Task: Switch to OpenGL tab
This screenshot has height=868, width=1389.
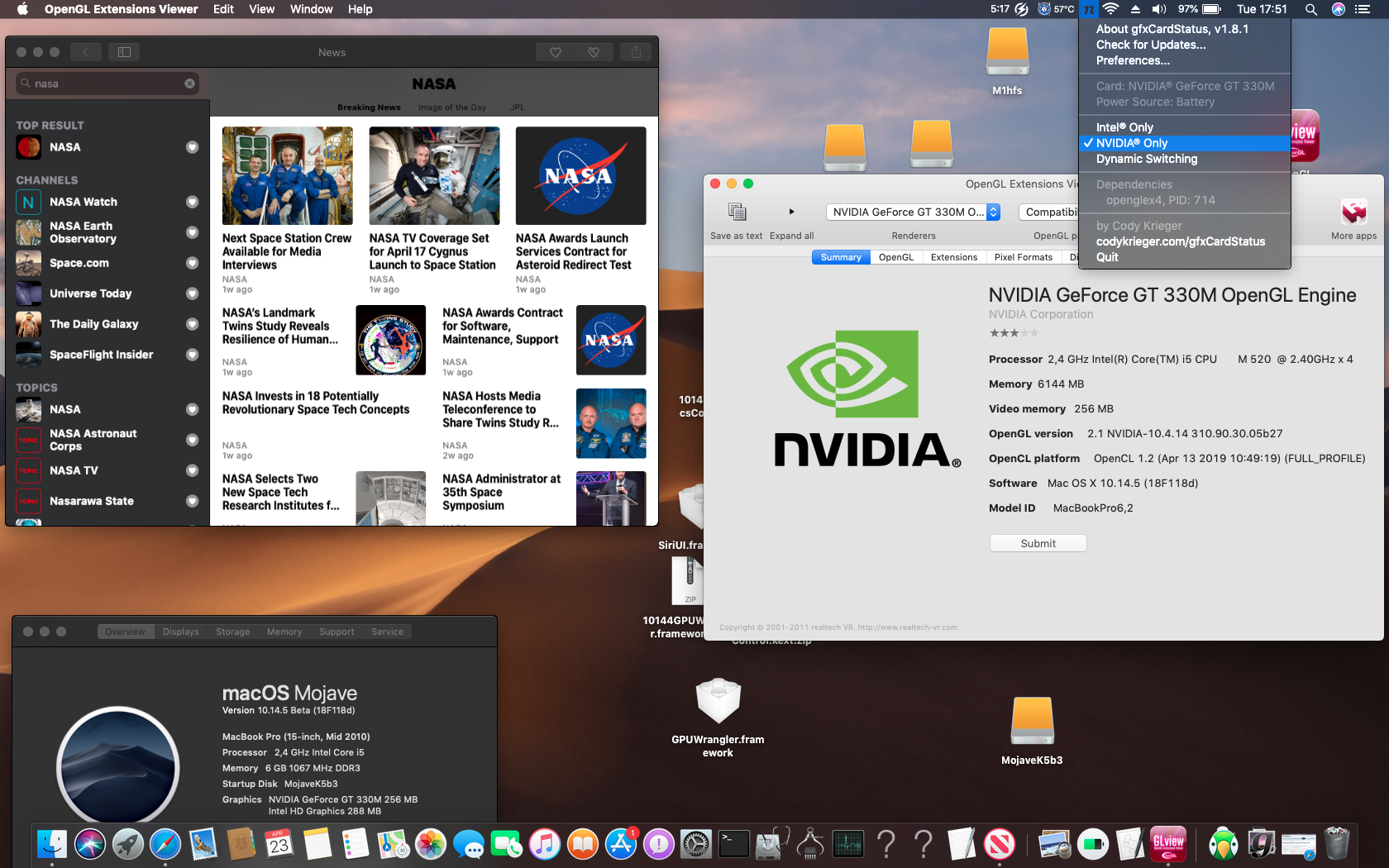Action: [x=895, y=257]
